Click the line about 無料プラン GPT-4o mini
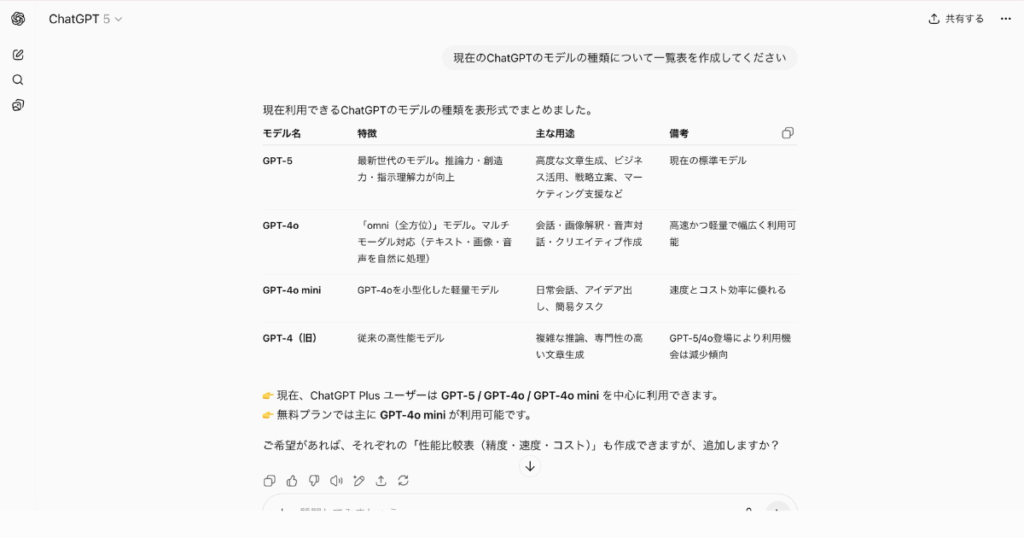 [398, 415]
